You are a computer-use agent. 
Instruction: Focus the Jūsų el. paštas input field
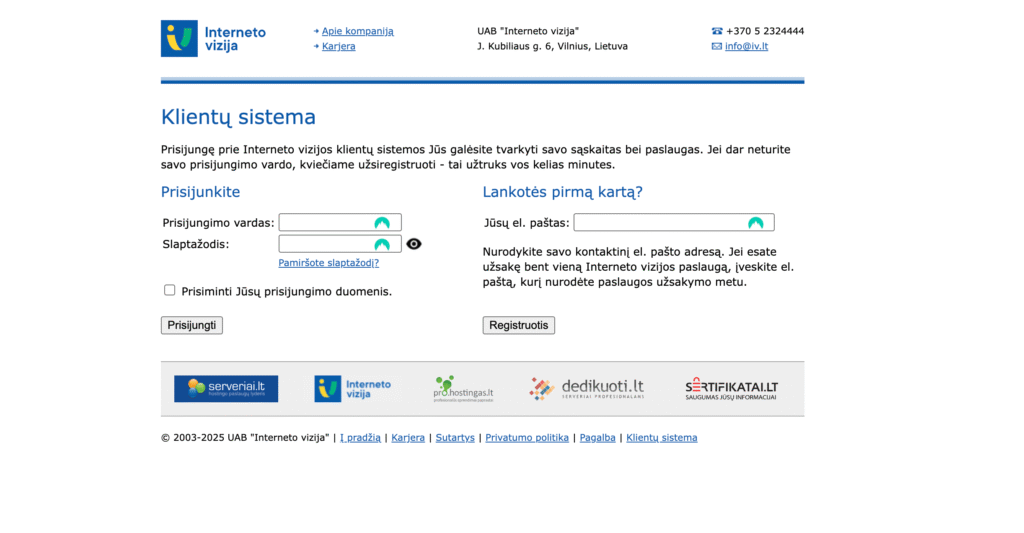674,223
